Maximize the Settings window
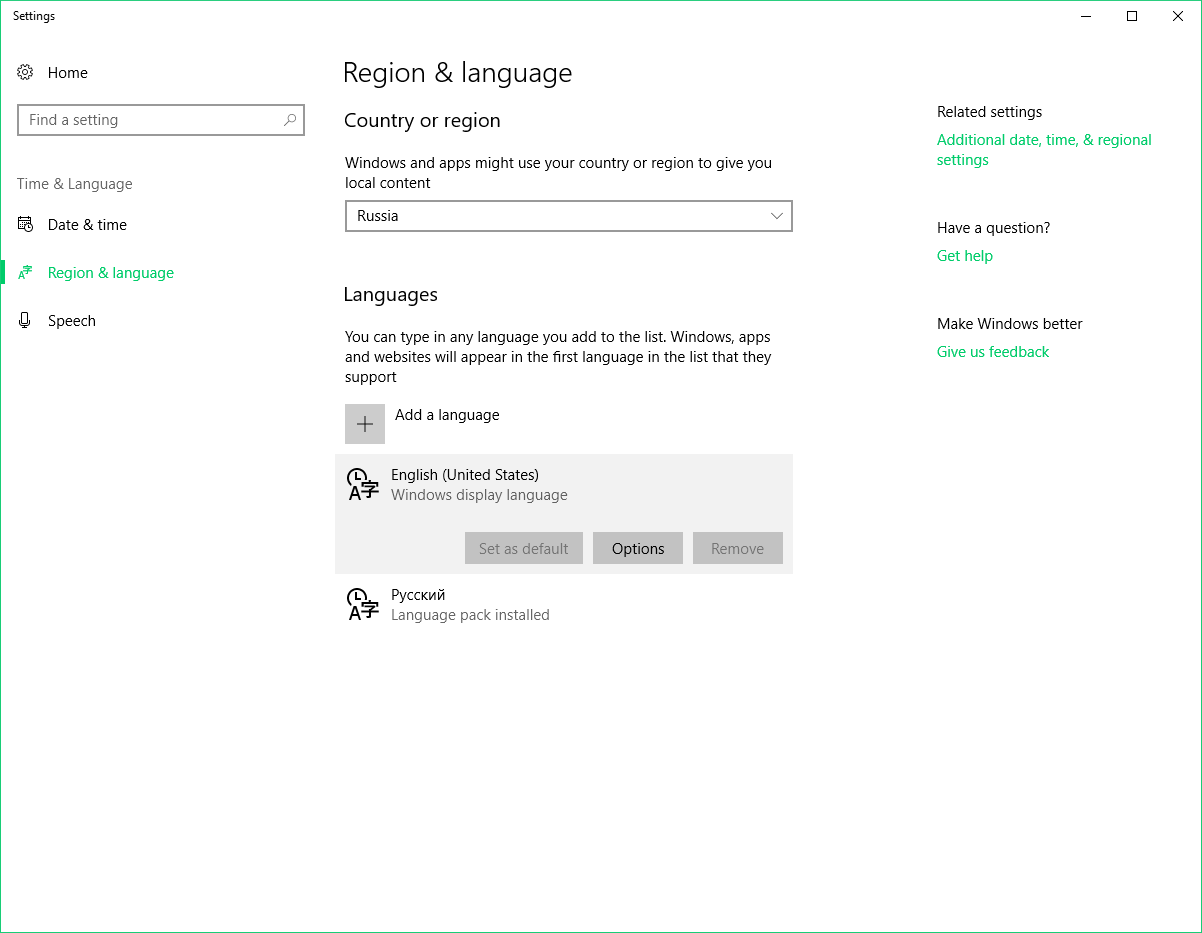1202x933 pixels. (x=1132, y=16)
